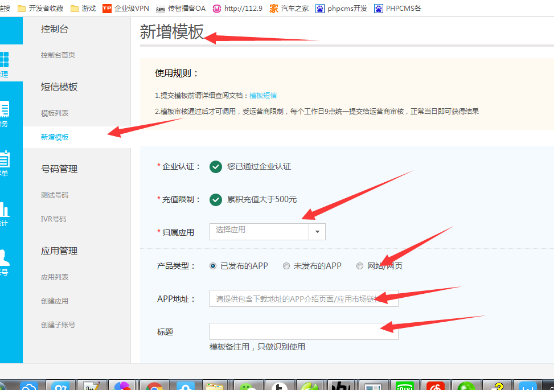The height and width of the screenshot is (390, 554).
Task: Open the blue 模板规范 documentation link
Action: point(263,95)
